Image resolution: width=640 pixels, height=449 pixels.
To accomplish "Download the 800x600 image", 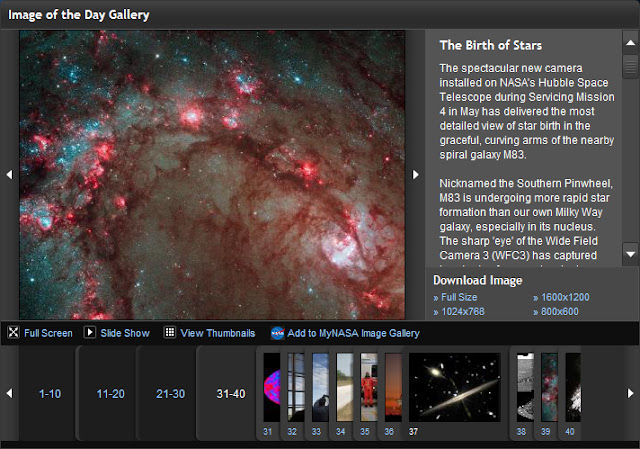I will coord(560,312).
